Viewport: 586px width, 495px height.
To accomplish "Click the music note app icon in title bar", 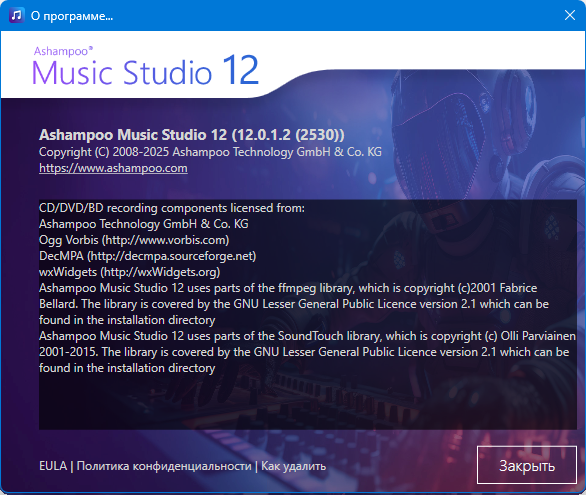I will 16,15.
